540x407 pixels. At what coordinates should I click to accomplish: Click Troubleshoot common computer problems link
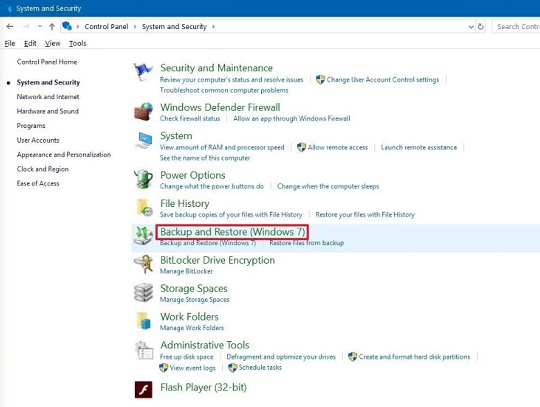pyautogui.click(x=224, y=90)
